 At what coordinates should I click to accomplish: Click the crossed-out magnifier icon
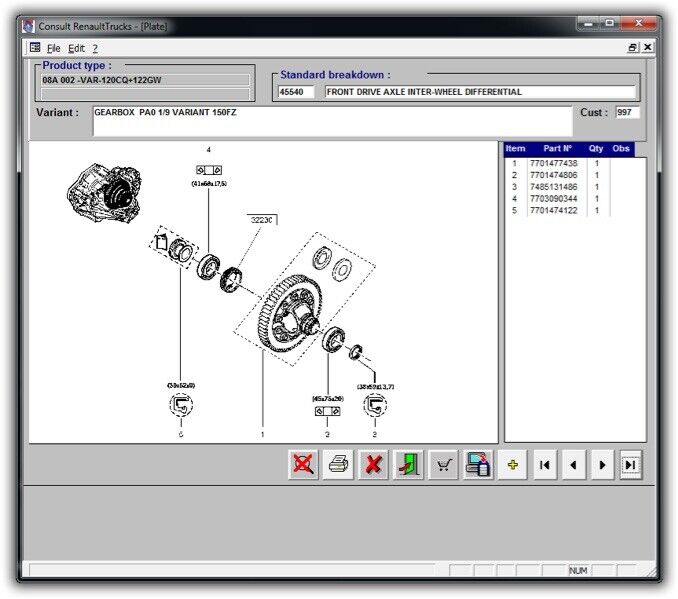[x=304, y=465]
